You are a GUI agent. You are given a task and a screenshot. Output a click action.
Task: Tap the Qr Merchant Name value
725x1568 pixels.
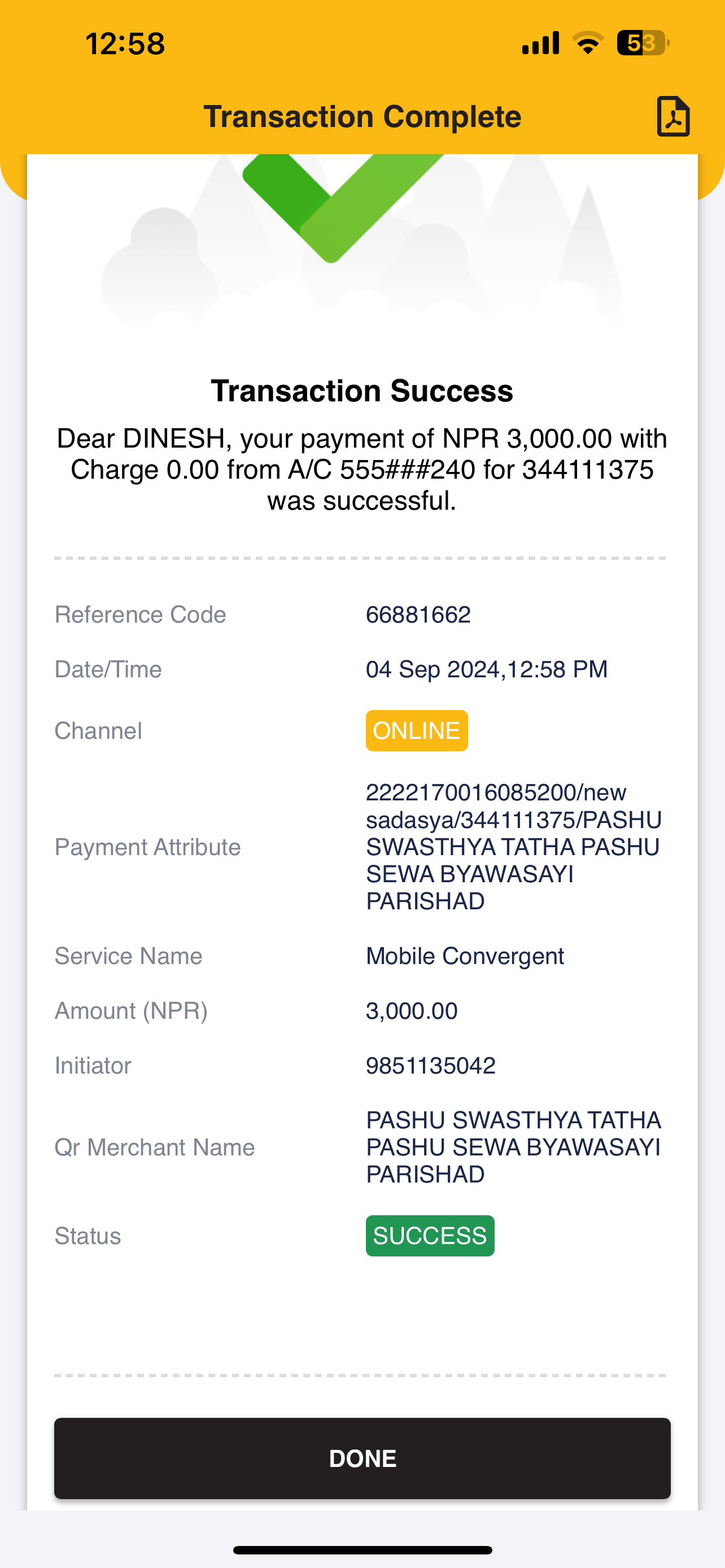tap(514, 1147)
